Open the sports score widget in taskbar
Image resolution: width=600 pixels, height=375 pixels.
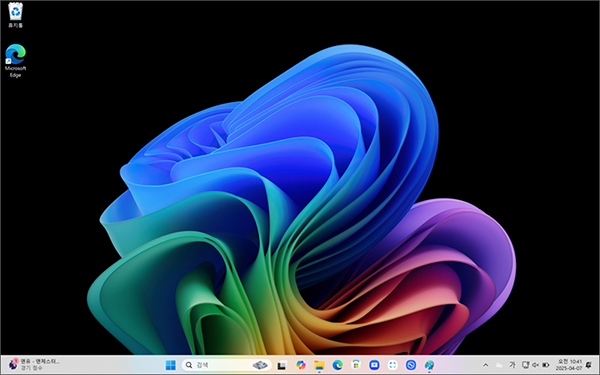pos(34,364)
